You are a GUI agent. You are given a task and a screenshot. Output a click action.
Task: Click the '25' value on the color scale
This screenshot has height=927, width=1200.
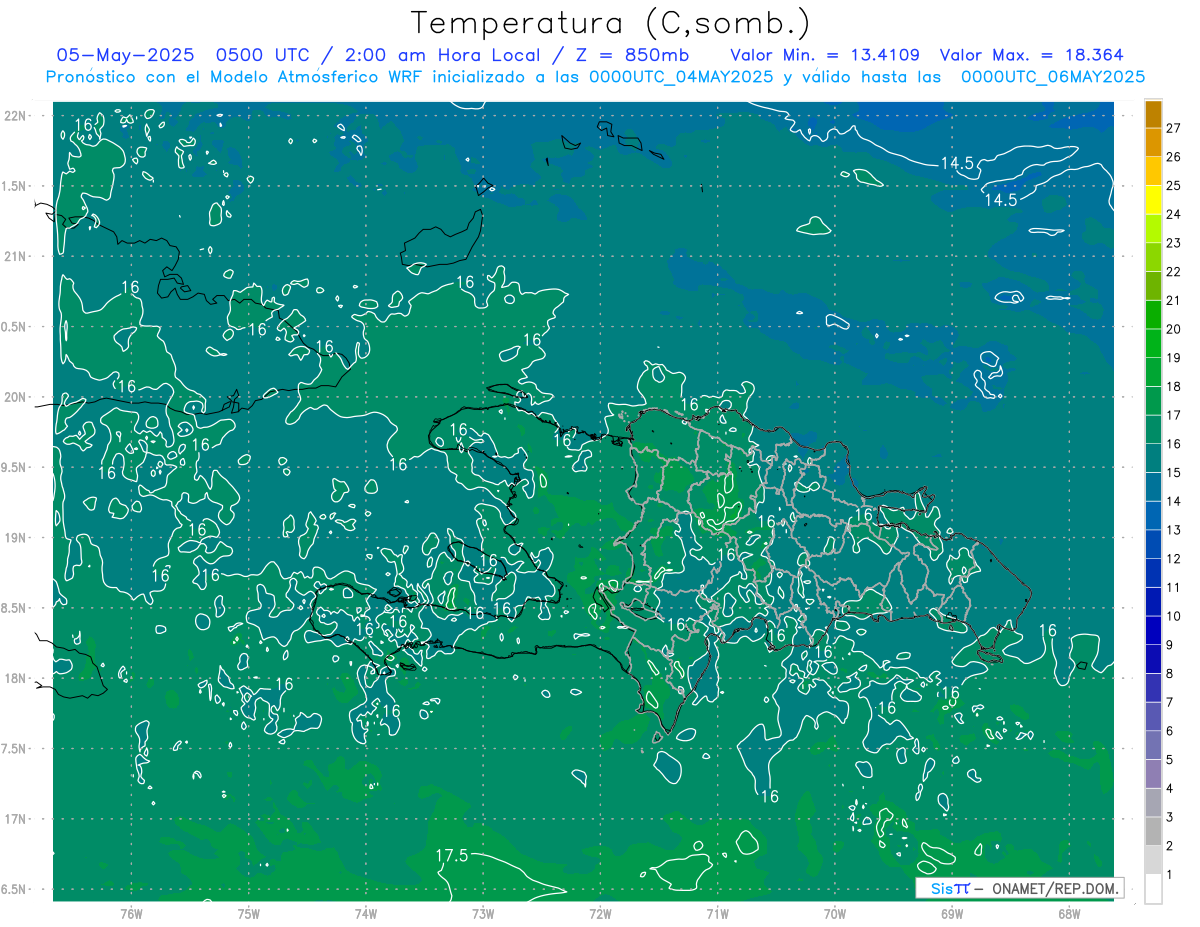[1174, 185]
